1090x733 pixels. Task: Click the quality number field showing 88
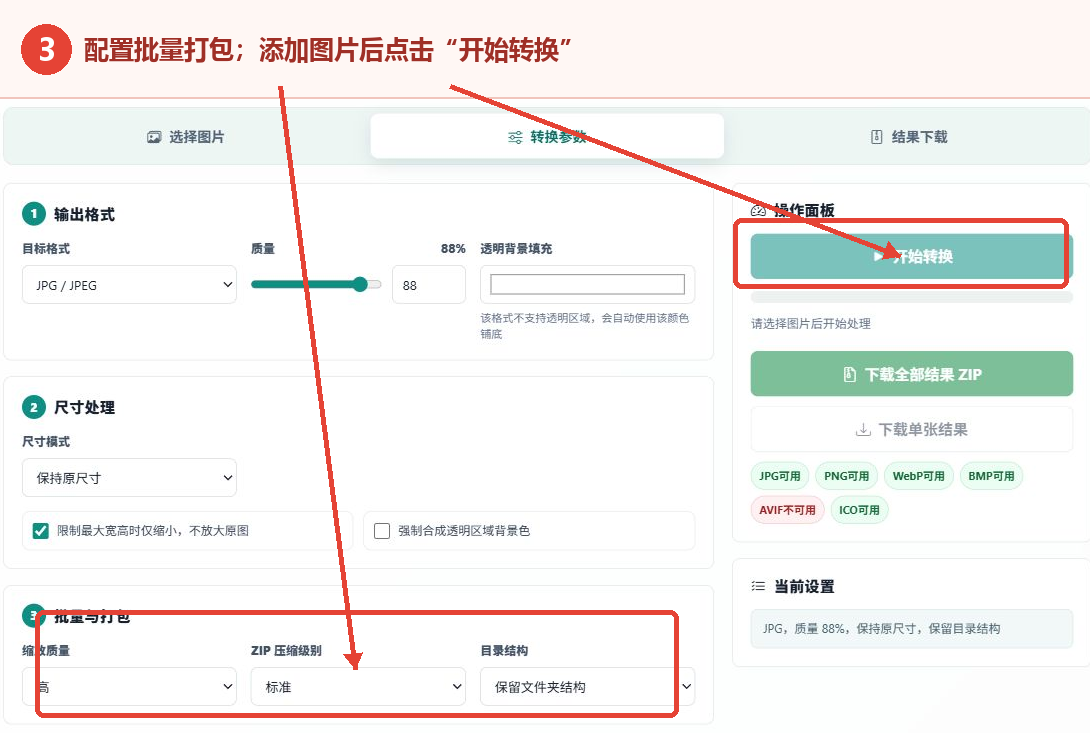[429, 285]
